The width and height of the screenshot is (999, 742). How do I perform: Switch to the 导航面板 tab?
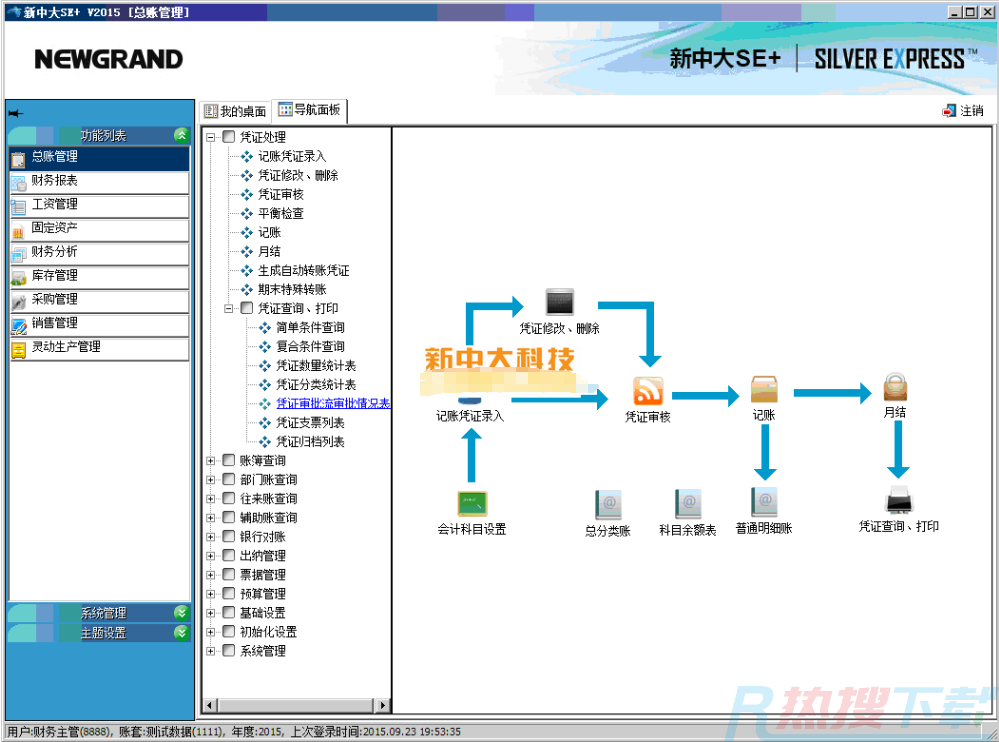(x=310, y=110)
